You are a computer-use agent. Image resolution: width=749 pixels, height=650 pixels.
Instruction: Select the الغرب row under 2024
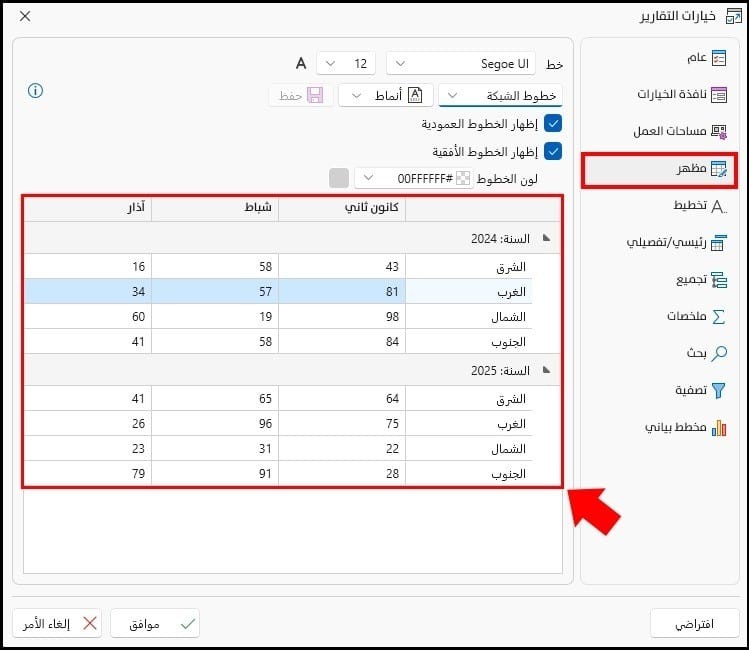(278, 291)
